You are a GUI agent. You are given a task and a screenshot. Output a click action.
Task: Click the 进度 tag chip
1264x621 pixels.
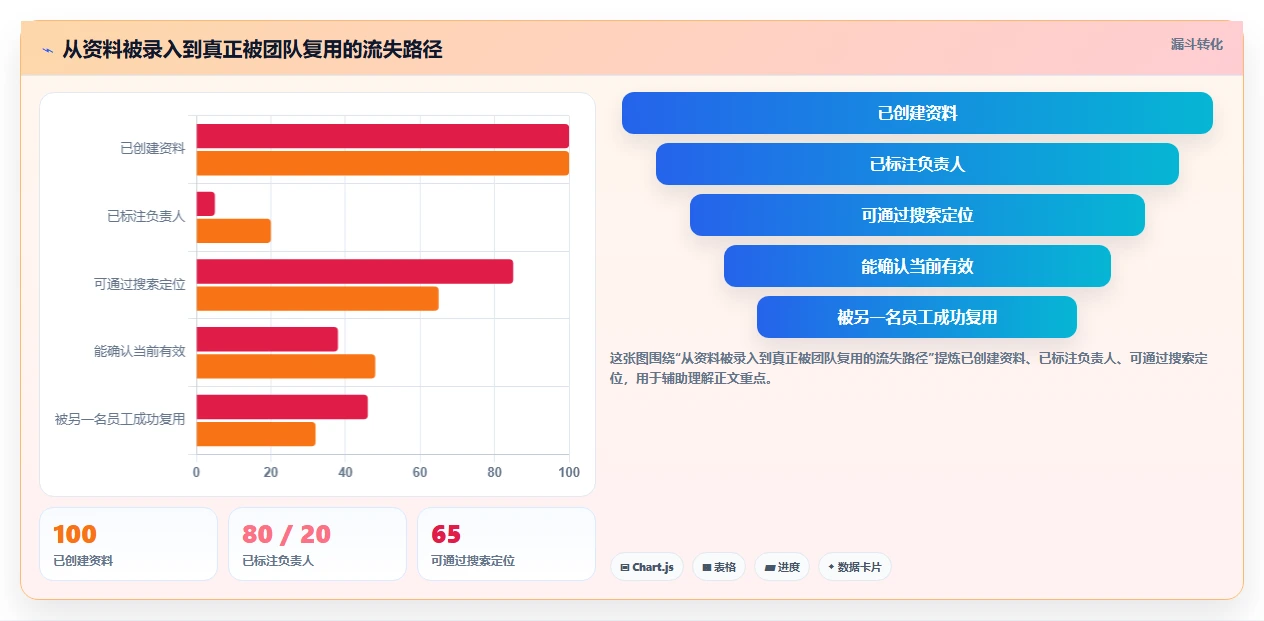(782, 567)
